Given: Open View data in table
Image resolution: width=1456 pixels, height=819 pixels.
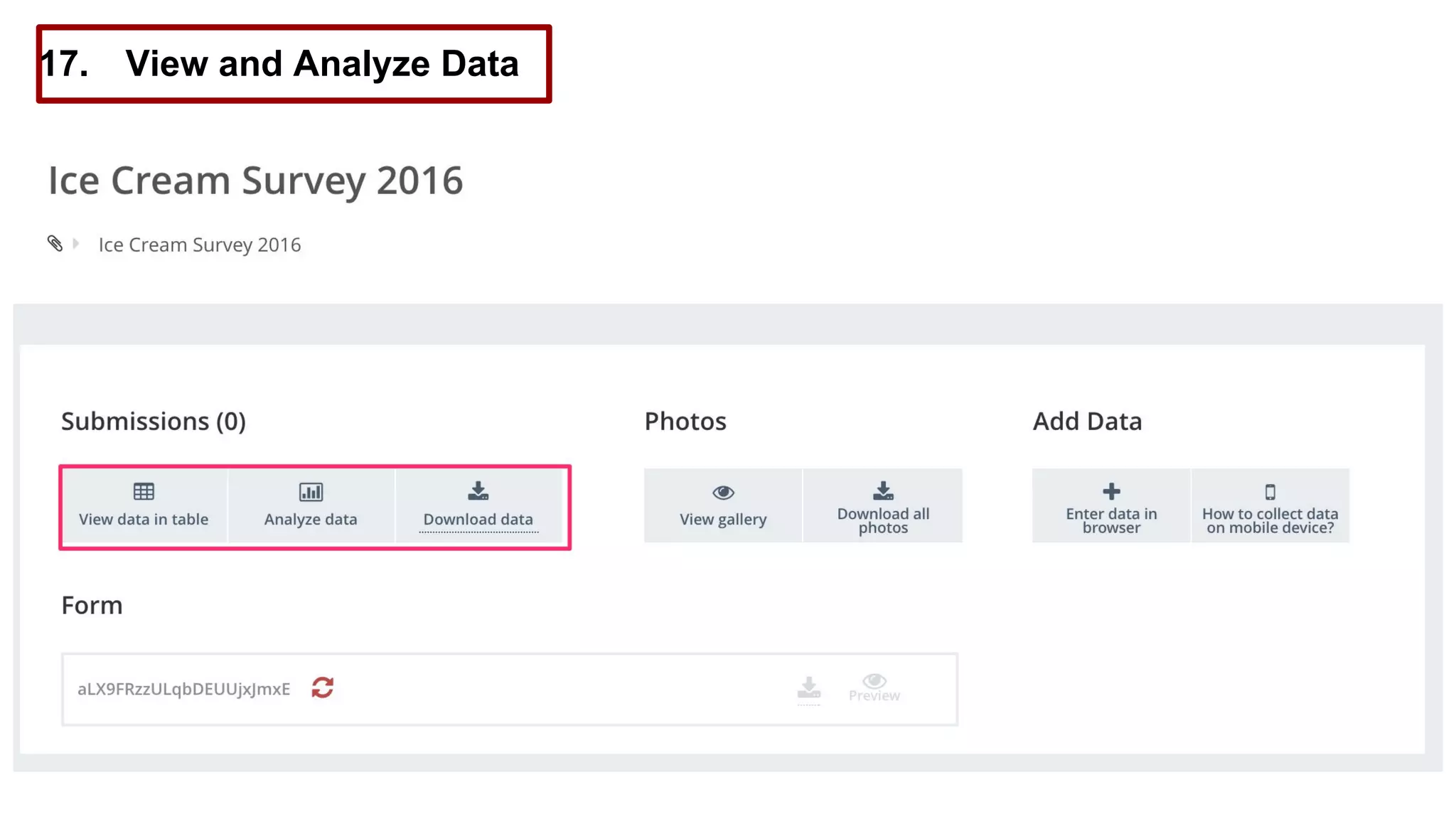Looking at the screenshot, I should pos(144,505).
